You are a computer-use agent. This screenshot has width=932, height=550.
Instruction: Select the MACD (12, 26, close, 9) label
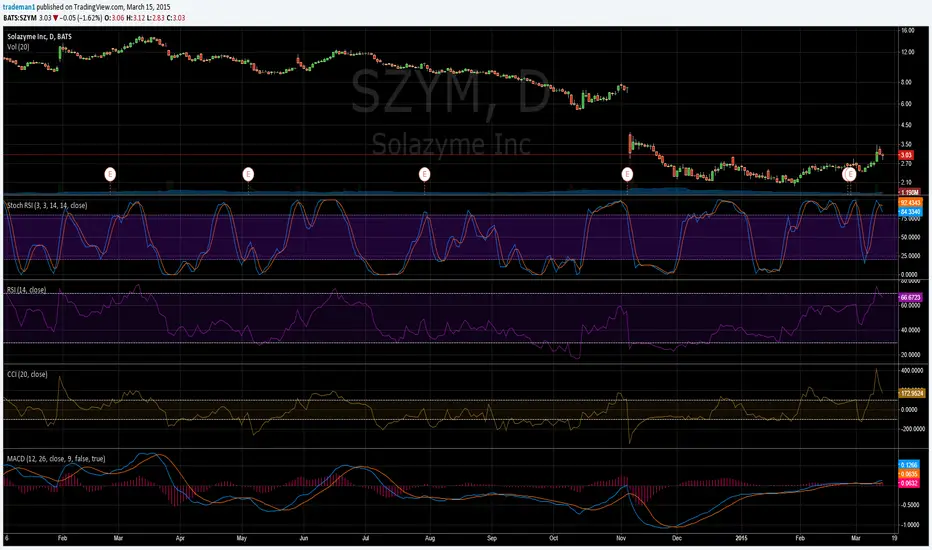[x=56, y=458]
